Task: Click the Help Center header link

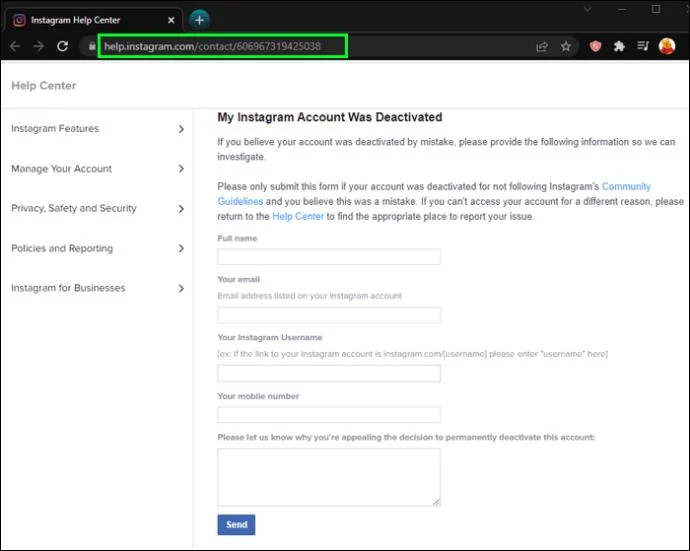Action: click(x=44, y=86)
